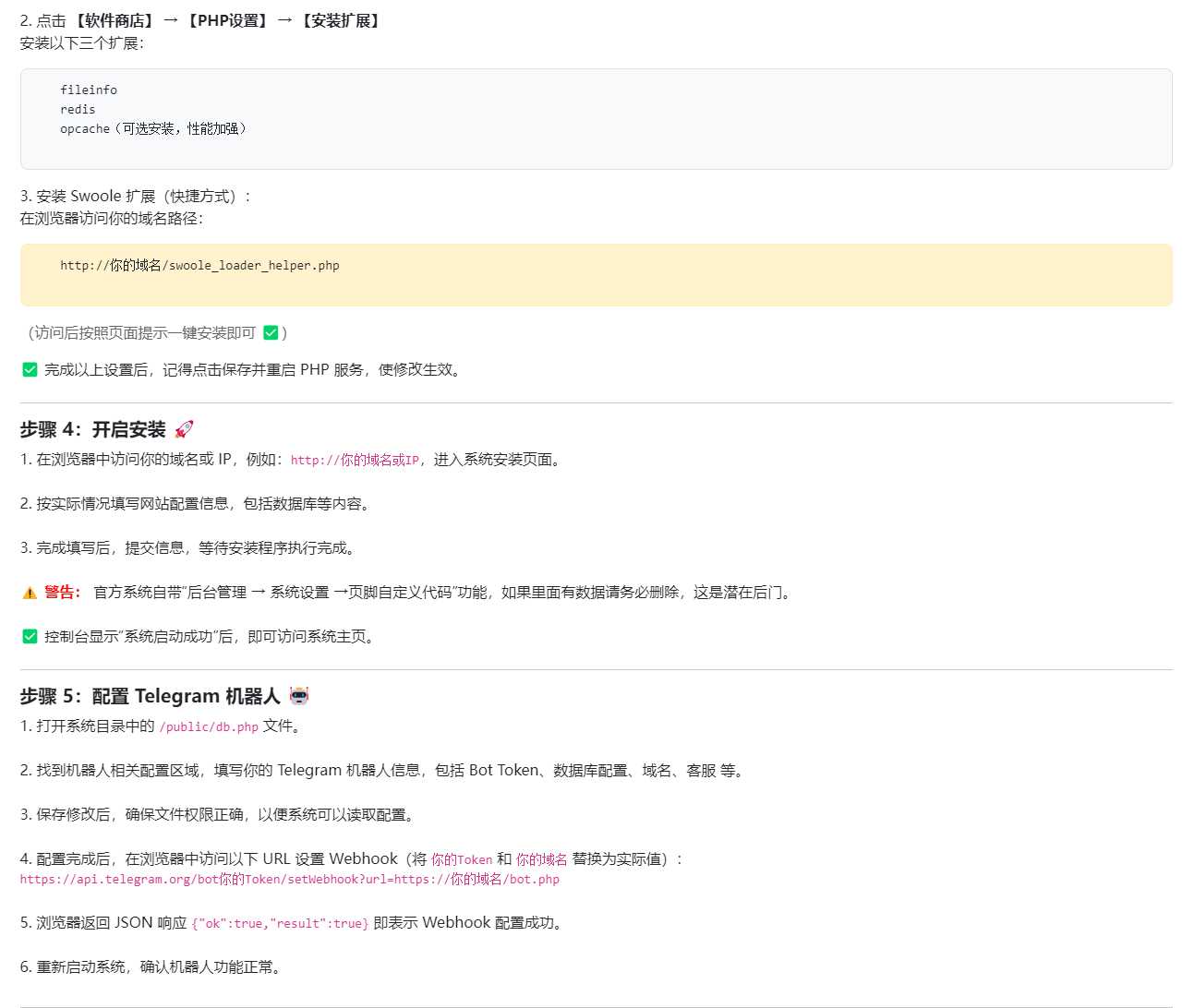
Task: Click the yellow warning triangle icon before 警告
Action: 30,593
